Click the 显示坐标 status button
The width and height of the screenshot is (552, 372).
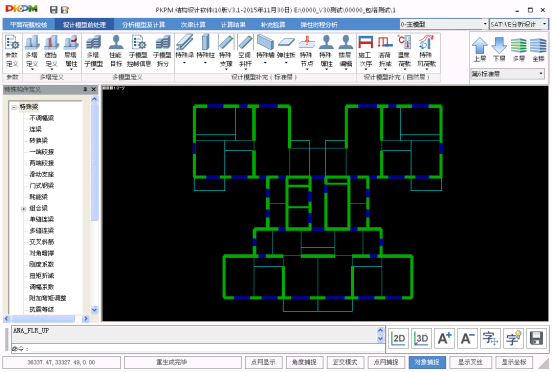click(514, 362)
